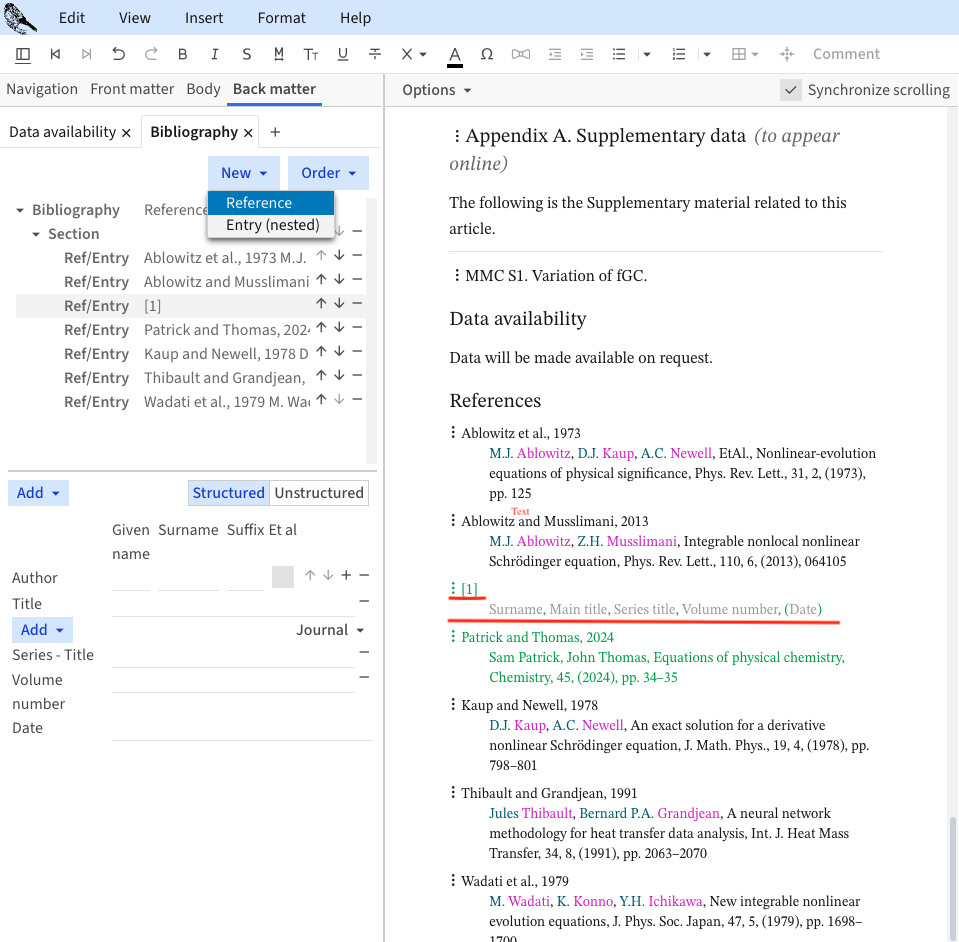The width and height of the screenshot is (959, 942).
Task: Apply bold formatting with B icon
Action: click(x=182, y=54)
